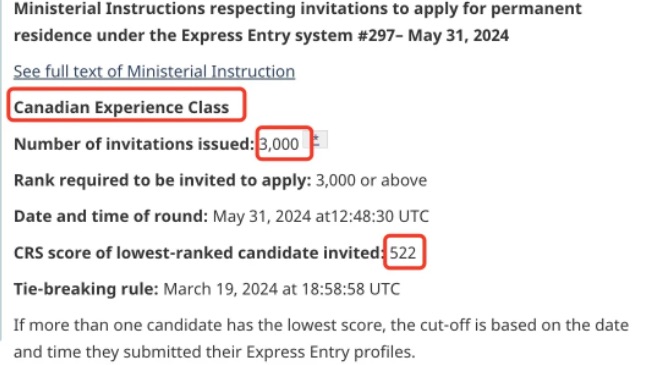Click the May 31, 2024 date in title
Image resolution: width=650 pixels, height=365 pixels.
pyautogui.click(x=458, y=35)
